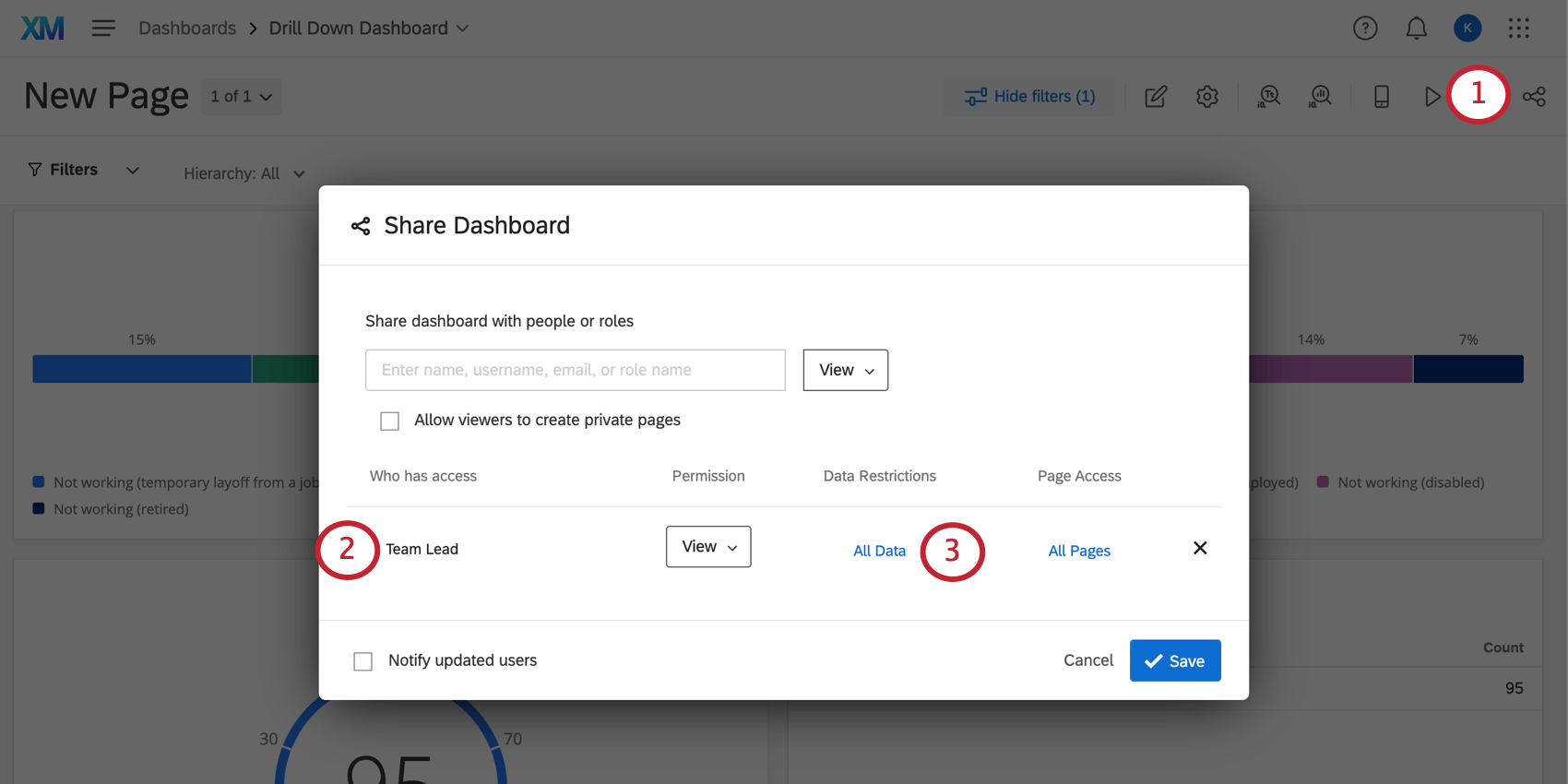Click the edit page pencil icon

tap(1156, 97)
